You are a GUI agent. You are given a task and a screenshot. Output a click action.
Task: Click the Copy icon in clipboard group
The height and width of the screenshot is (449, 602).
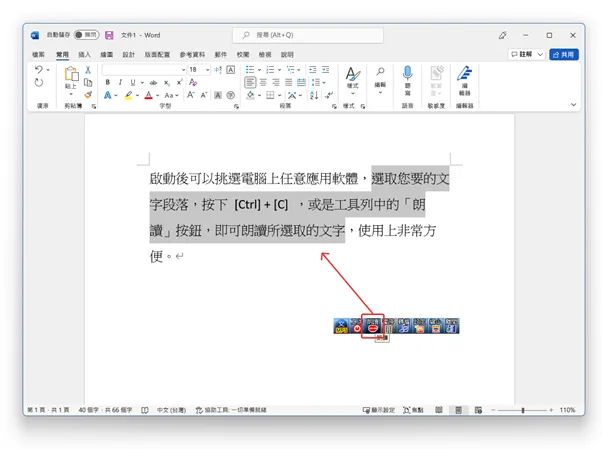coord(88,83)
